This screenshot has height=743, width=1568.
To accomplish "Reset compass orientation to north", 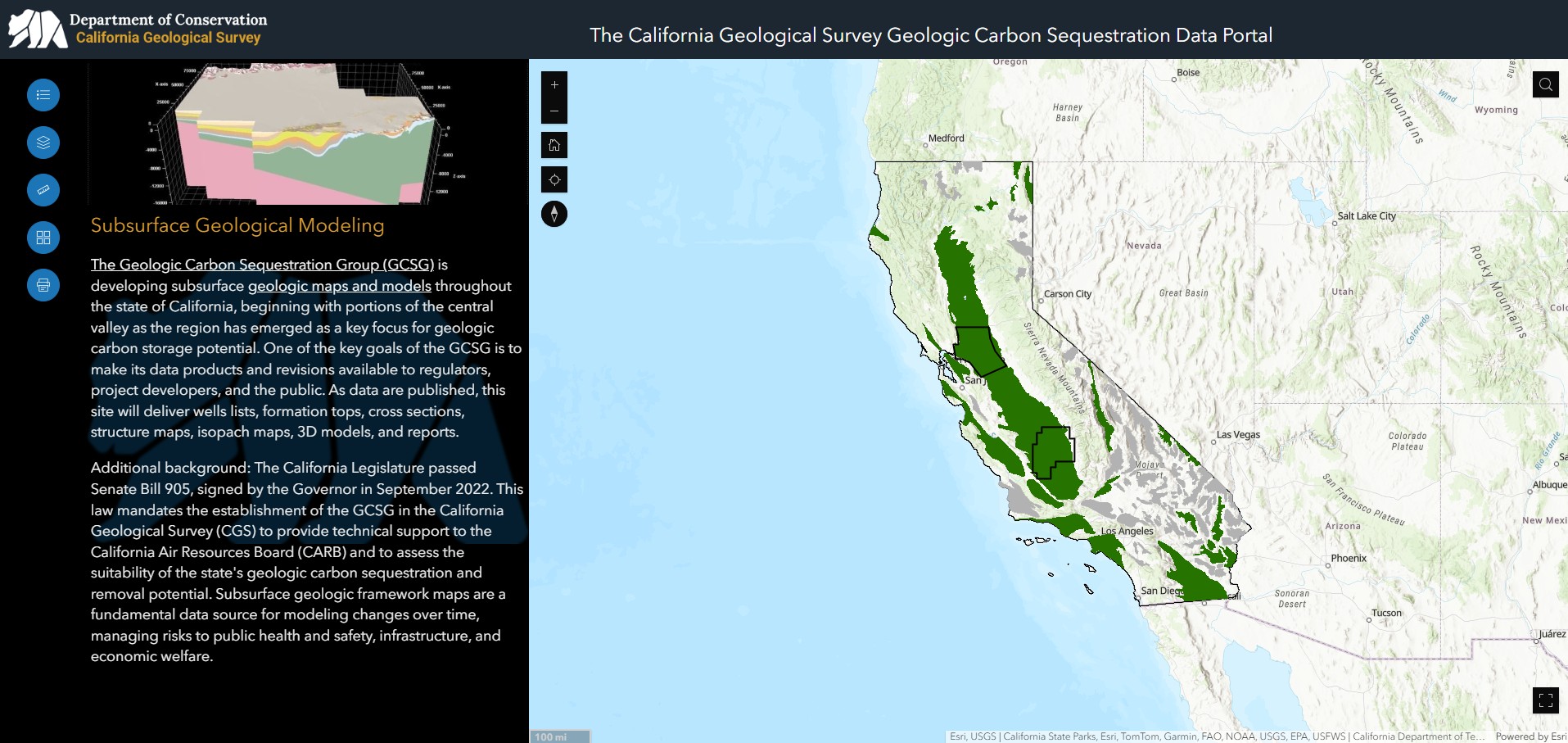I will point(554,214).
